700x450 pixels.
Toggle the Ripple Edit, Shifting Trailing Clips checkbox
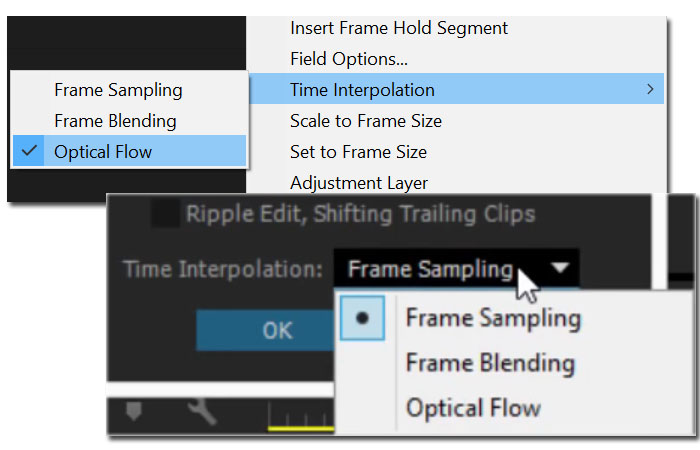[x=166, y=214]
